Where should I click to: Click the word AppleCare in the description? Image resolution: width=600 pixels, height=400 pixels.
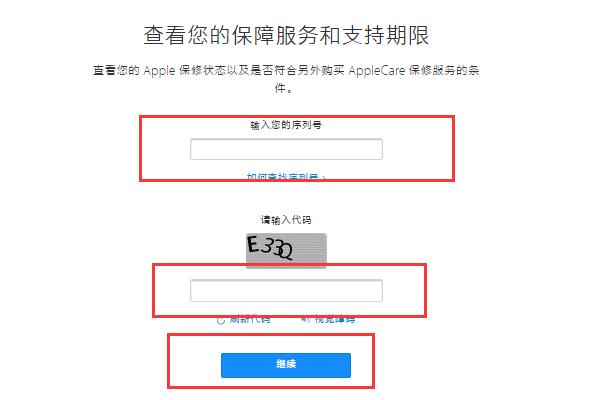pyautogui.click(x=376, y=71)
